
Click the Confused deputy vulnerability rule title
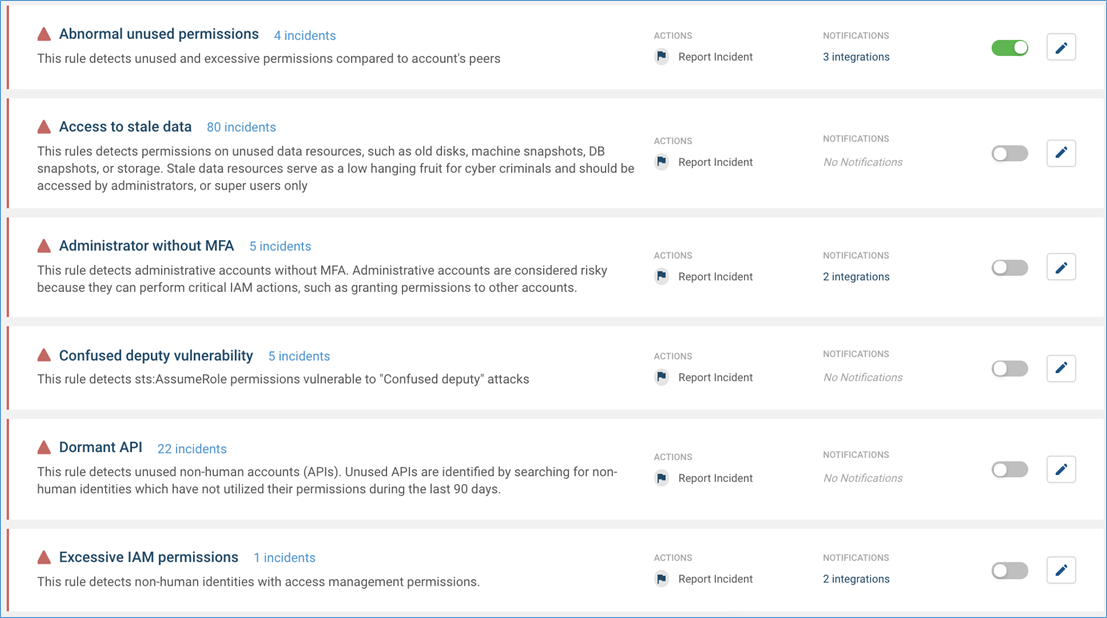[x=155, y=355]
